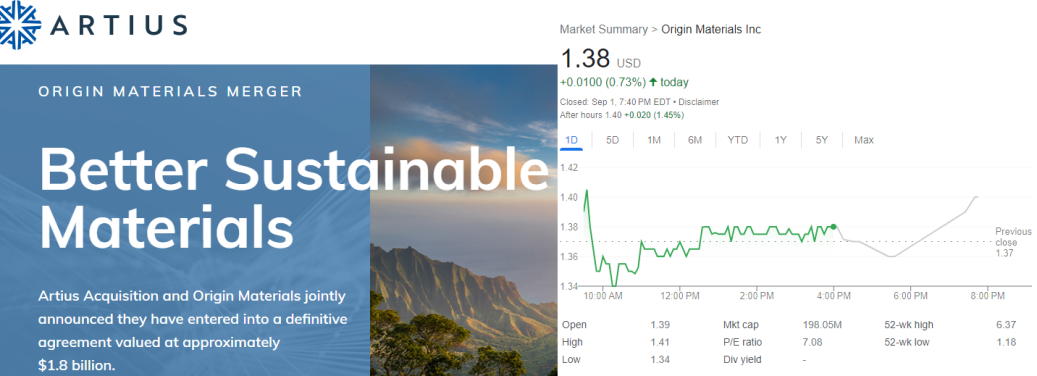Click the Origin Materials Inc title
This screenshot has height=376, width=1037.
[711, 29]
